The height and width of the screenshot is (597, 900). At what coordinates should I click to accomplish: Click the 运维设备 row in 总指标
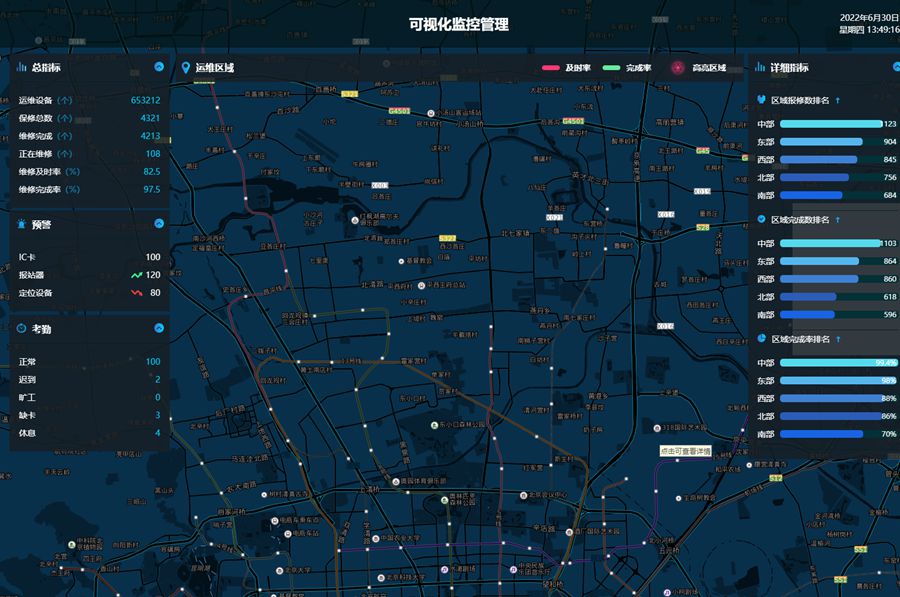[x=88, y=100]
